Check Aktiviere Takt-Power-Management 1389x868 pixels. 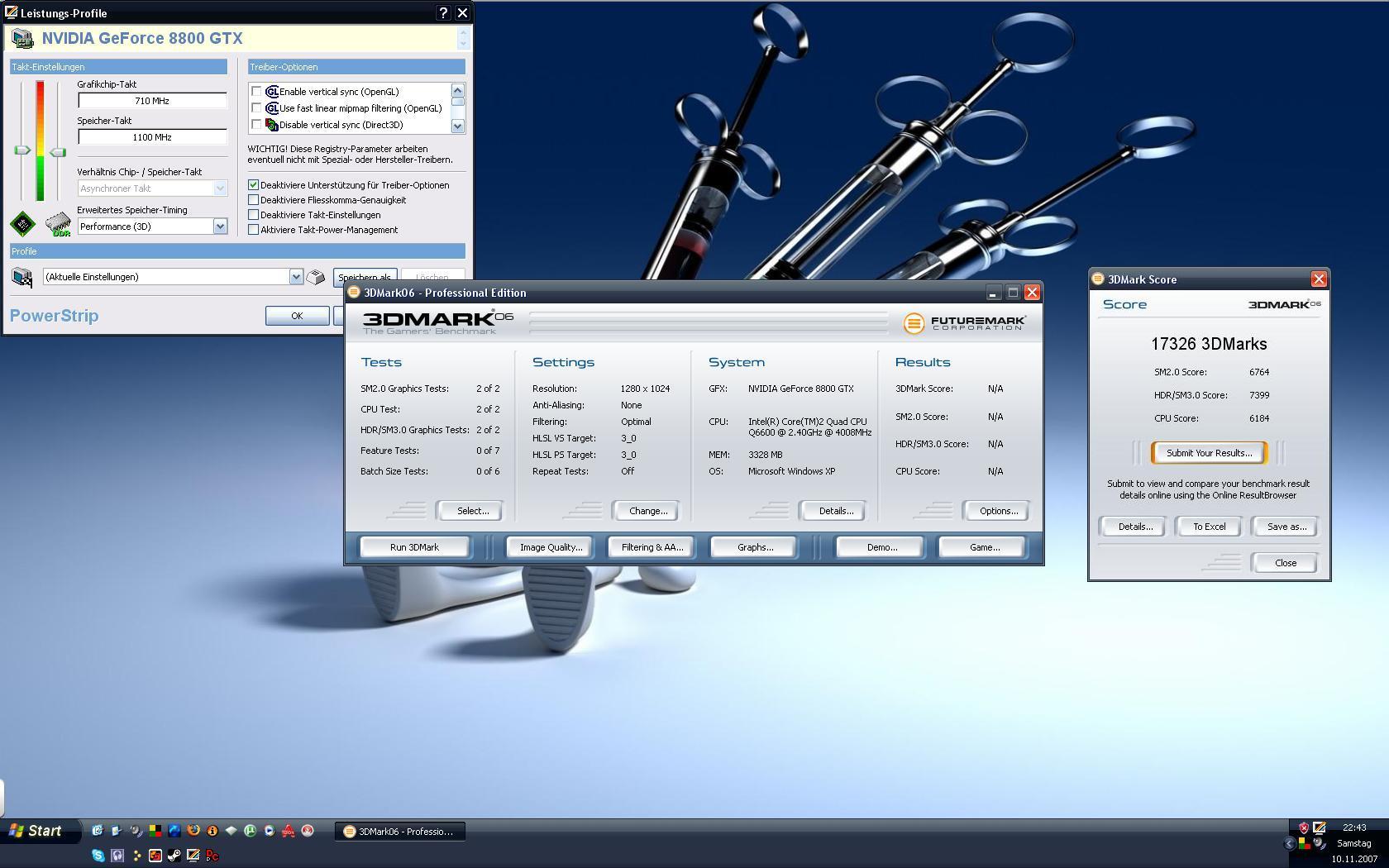pyautogui.click(x=254, y=230)
